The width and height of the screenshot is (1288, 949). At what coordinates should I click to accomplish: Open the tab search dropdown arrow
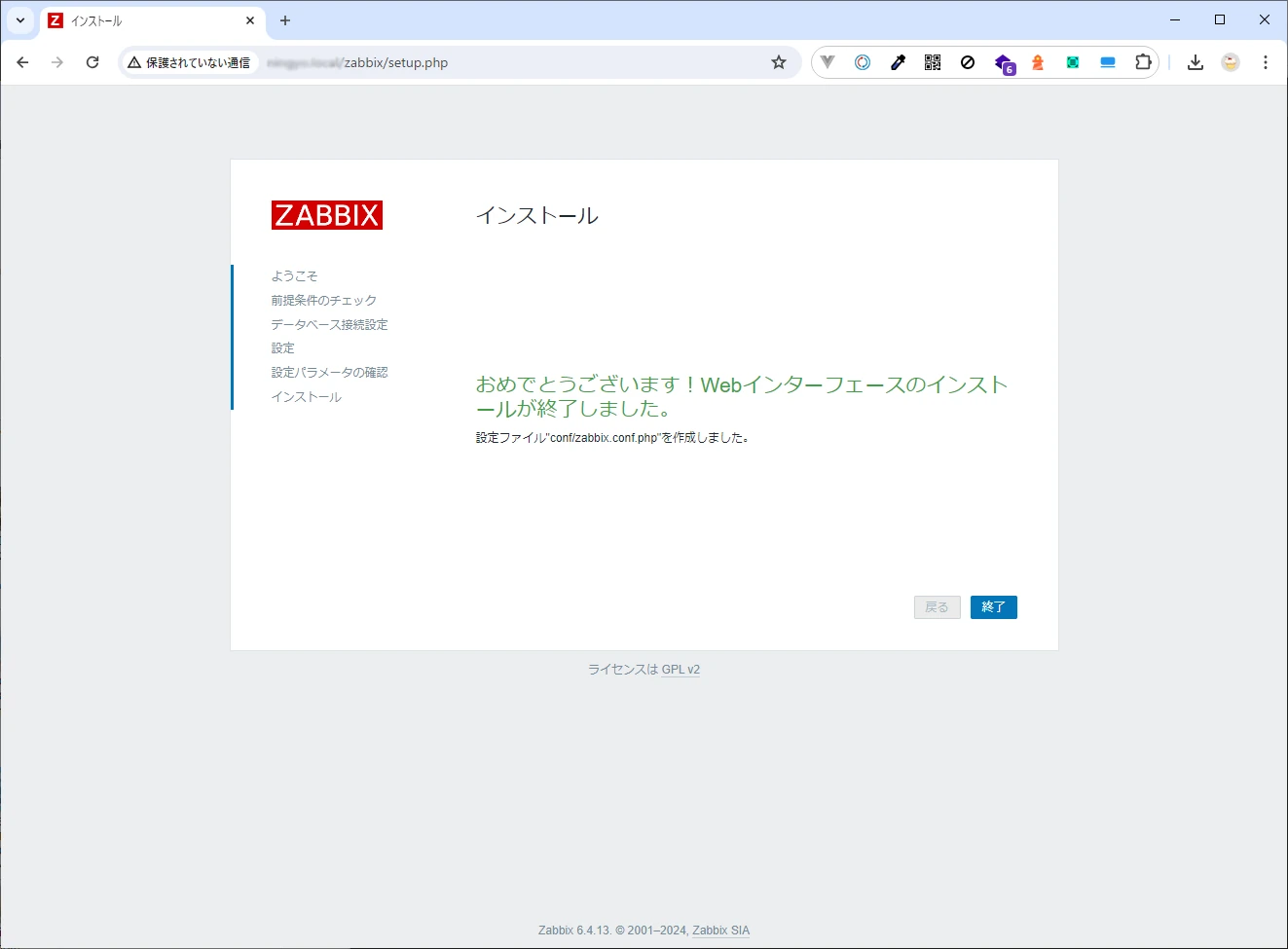click(20, 20)
